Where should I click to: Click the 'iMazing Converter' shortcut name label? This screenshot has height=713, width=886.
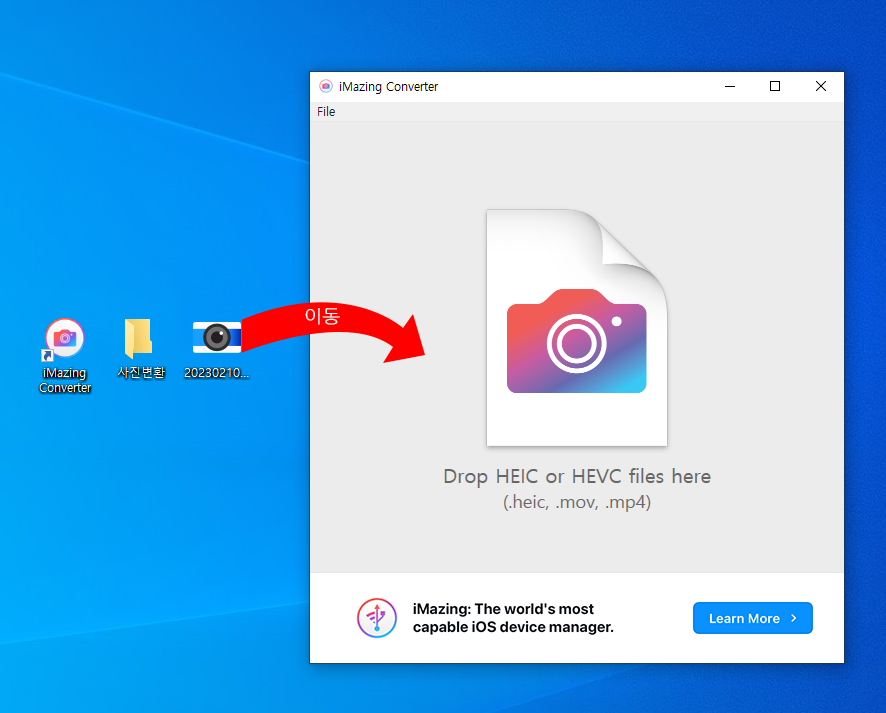click(x=65, y=380)
